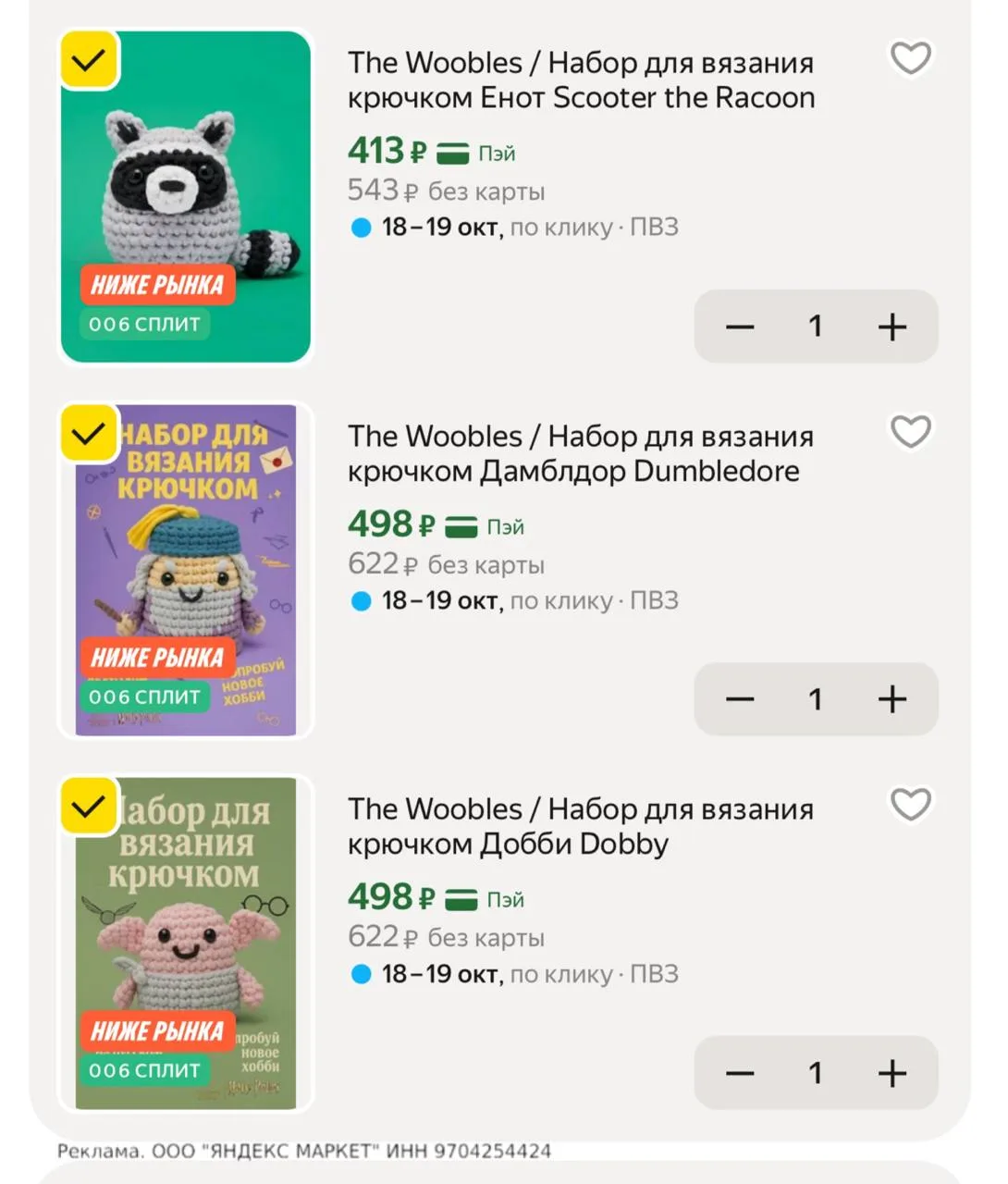Tap plus on Dobby kit counter
The image size is (1008, 1184).
click(x=891, y=1073)
